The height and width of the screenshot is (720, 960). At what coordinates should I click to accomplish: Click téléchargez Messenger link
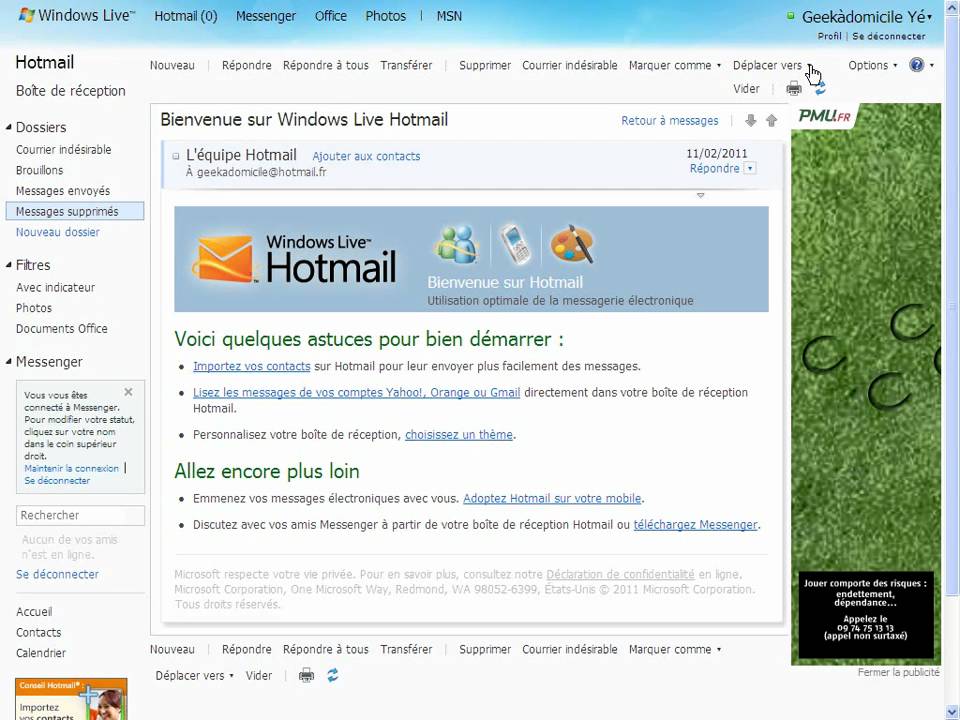(696, 525)
